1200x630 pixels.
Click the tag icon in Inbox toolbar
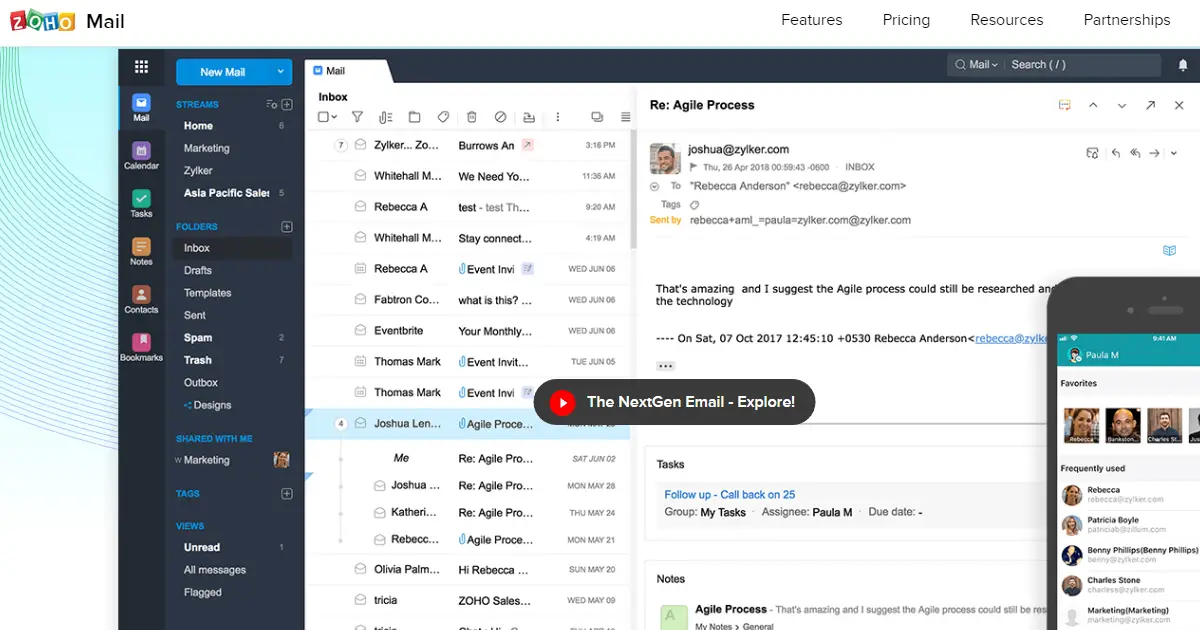click(443, 117)
